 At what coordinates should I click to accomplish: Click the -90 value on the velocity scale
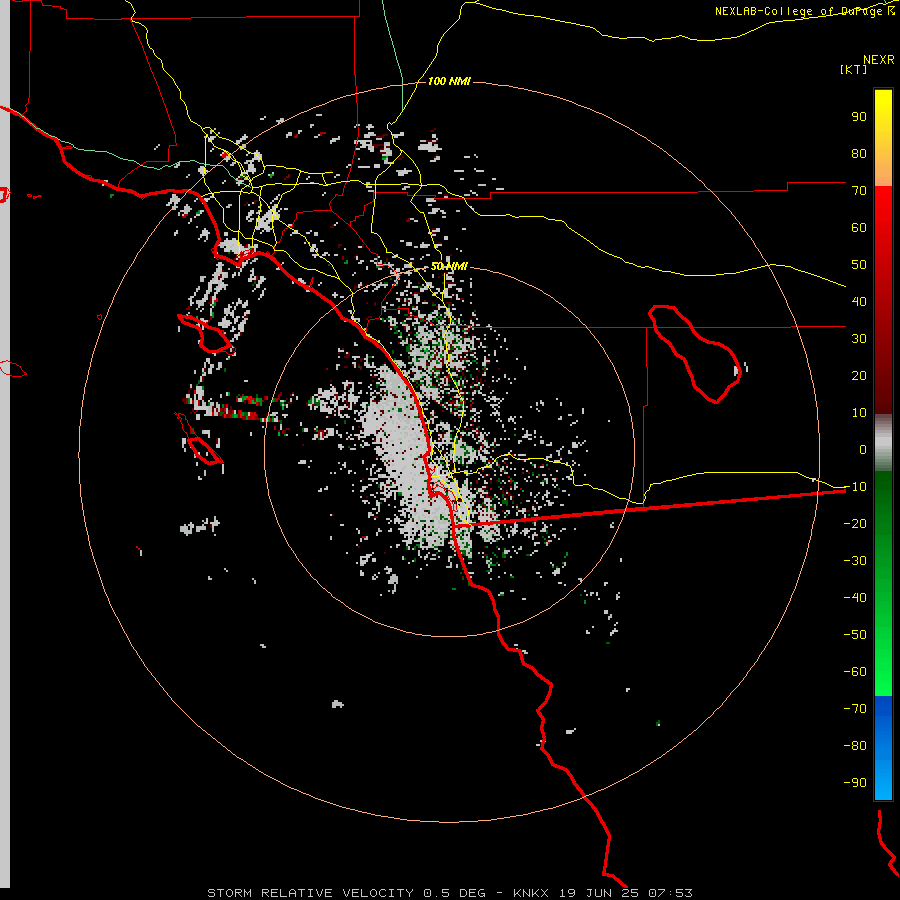tap(855, 782)
